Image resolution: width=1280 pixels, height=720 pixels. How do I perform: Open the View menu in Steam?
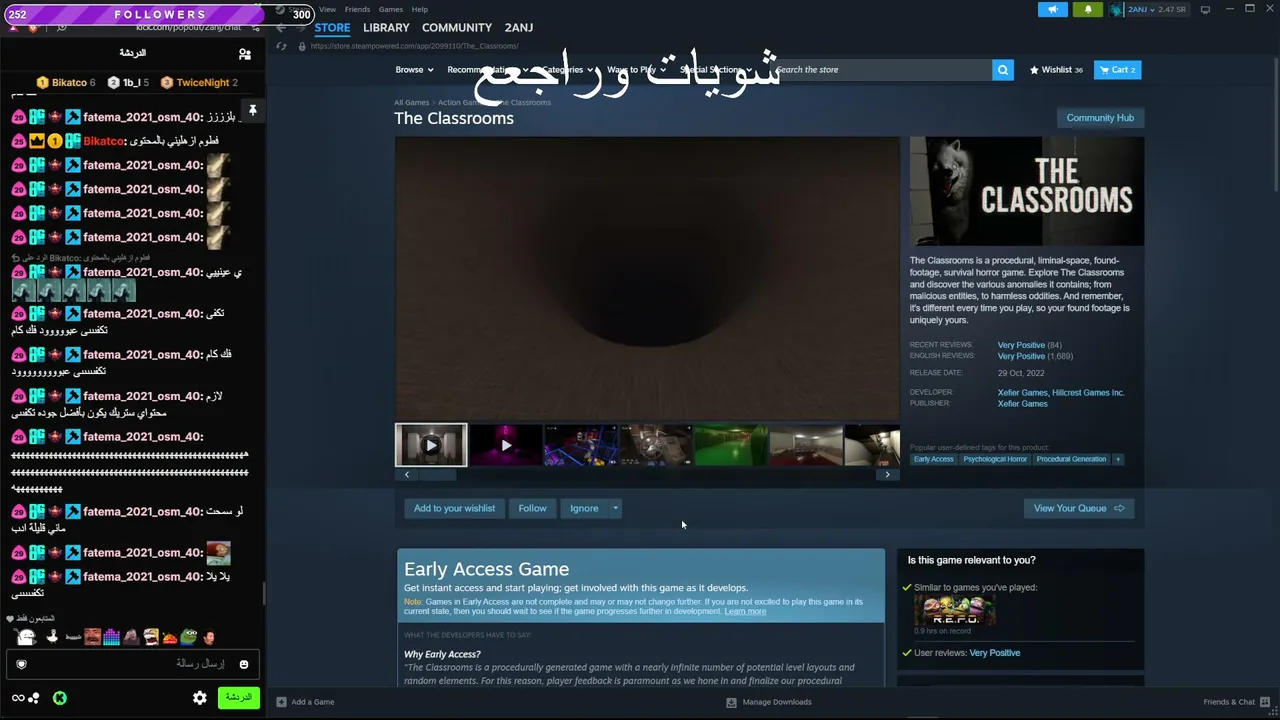tap(327, 9)
